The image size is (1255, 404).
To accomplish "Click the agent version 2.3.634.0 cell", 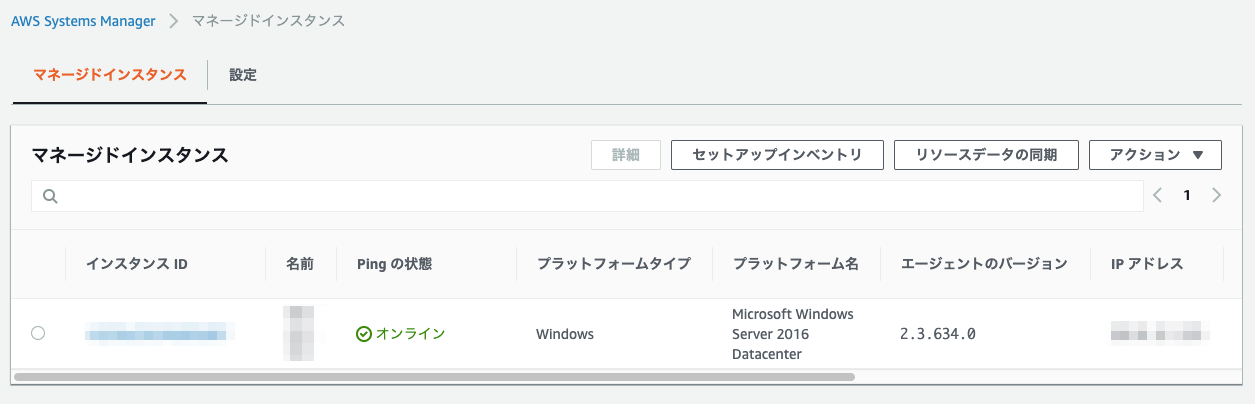I will [x=938, y=334].
